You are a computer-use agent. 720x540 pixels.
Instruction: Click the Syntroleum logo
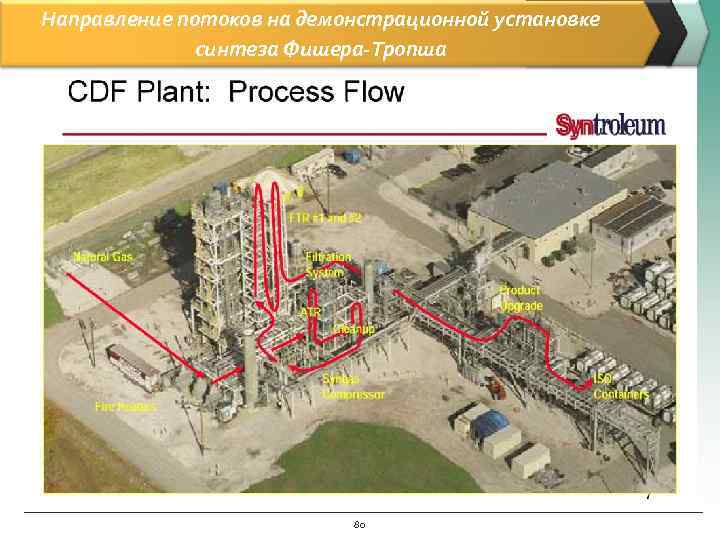coord(610,126)
